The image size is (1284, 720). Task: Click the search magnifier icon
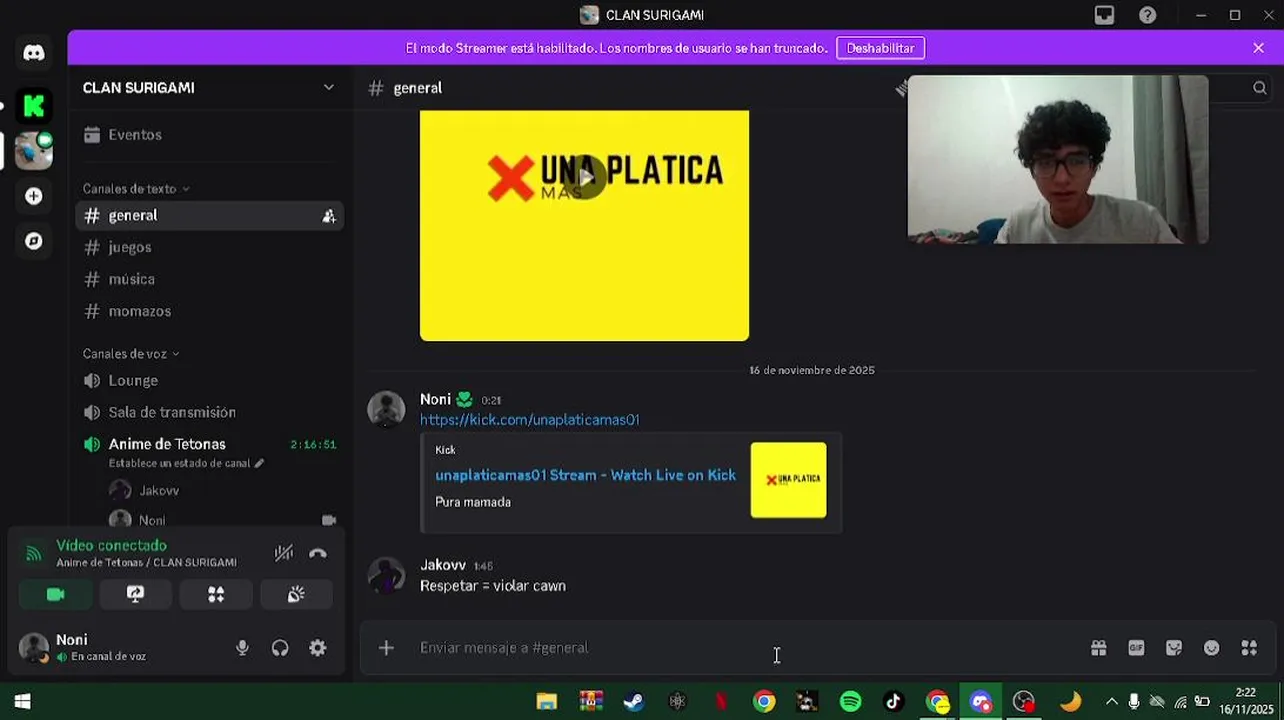(x=1260, y=88)
